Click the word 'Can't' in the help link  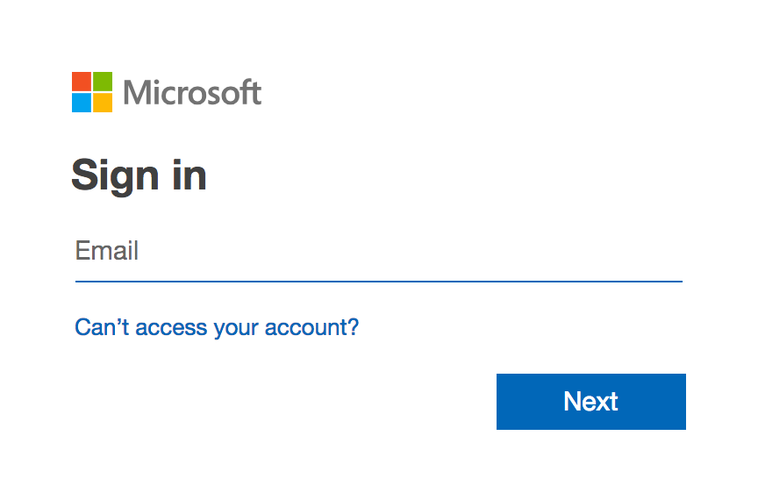[99, 327]
